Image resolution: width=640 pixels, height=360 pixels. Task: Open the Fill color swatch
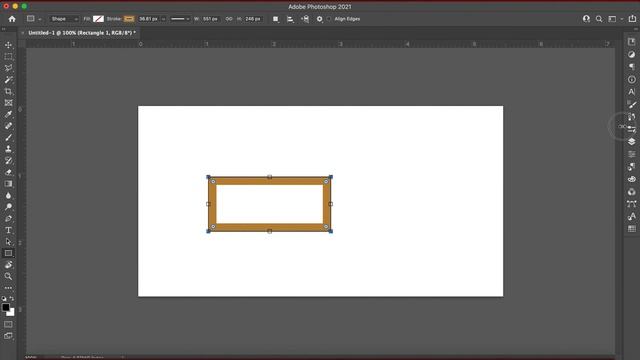(x=98, y=19)
